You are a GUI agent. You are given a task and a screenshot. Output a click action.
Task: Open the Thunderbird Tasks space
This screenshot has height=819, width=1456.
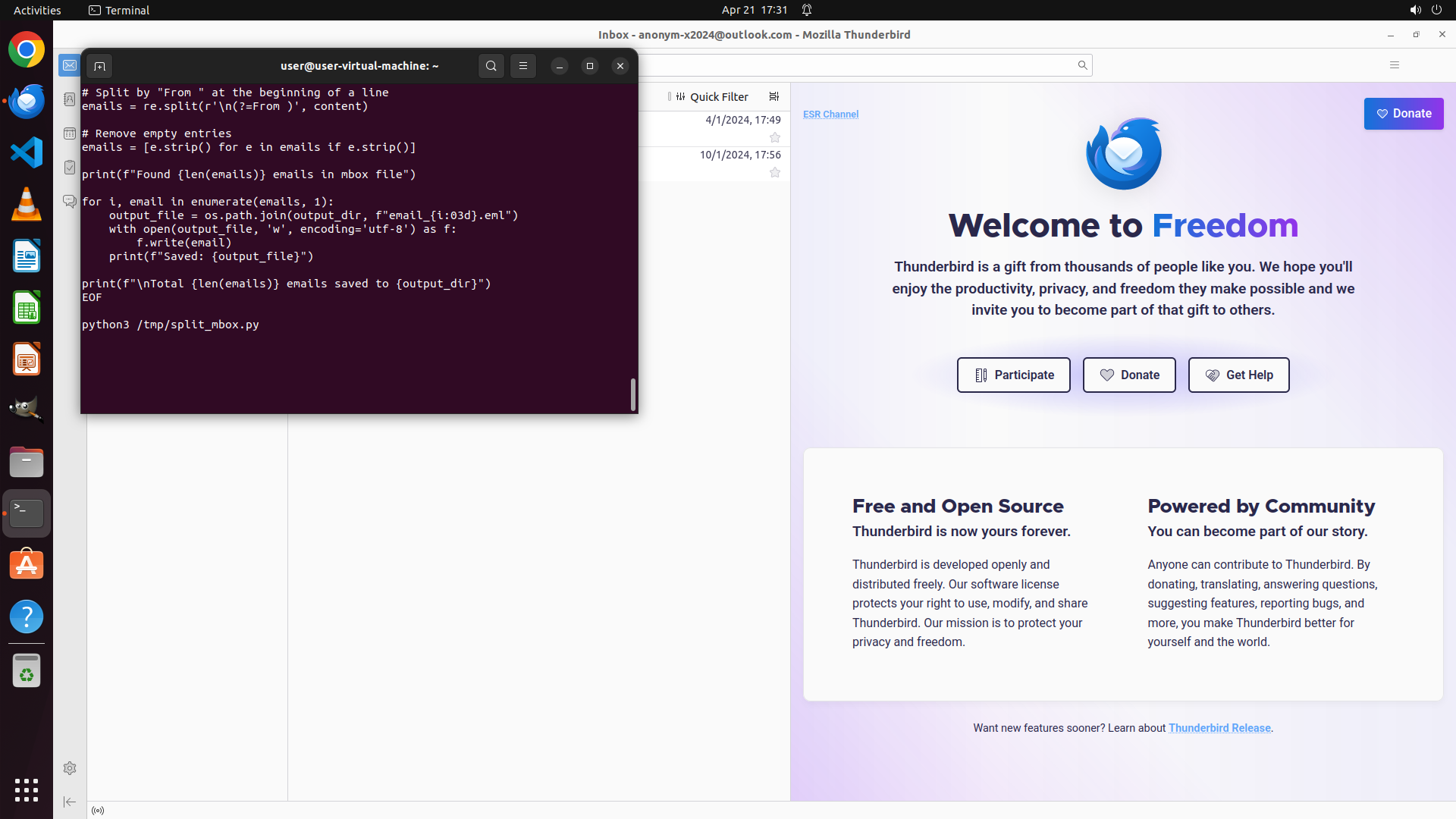click(x=70, y=168)
